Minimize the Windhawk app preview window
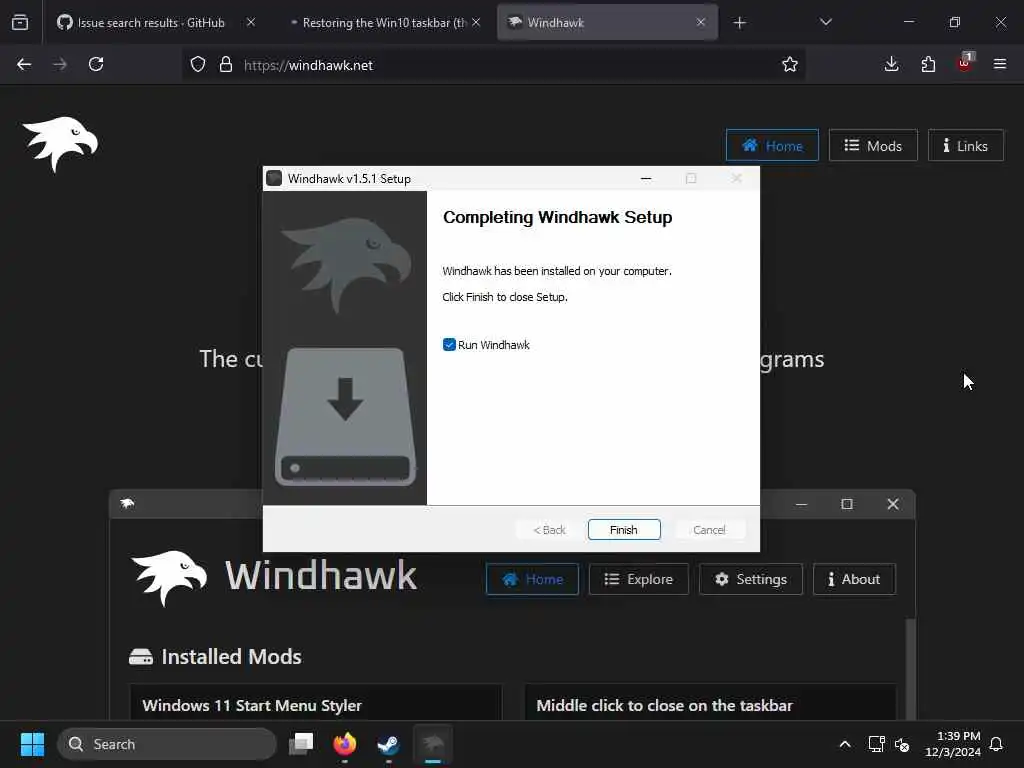This screenshot has width=1024, height=768. coord(801,504)
